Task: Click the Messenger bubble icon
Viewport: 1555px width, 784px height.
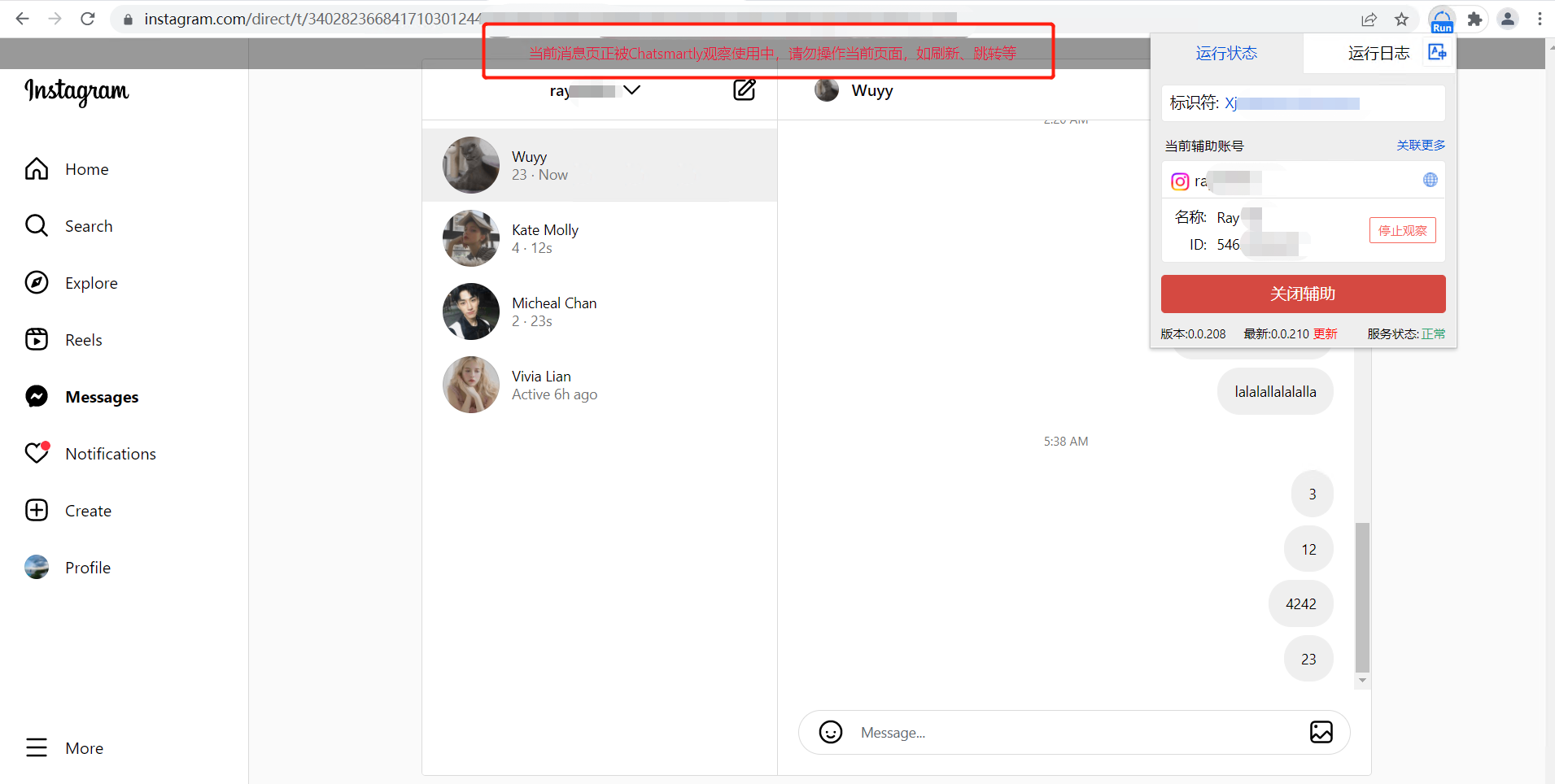Action: tap(37, 396)
